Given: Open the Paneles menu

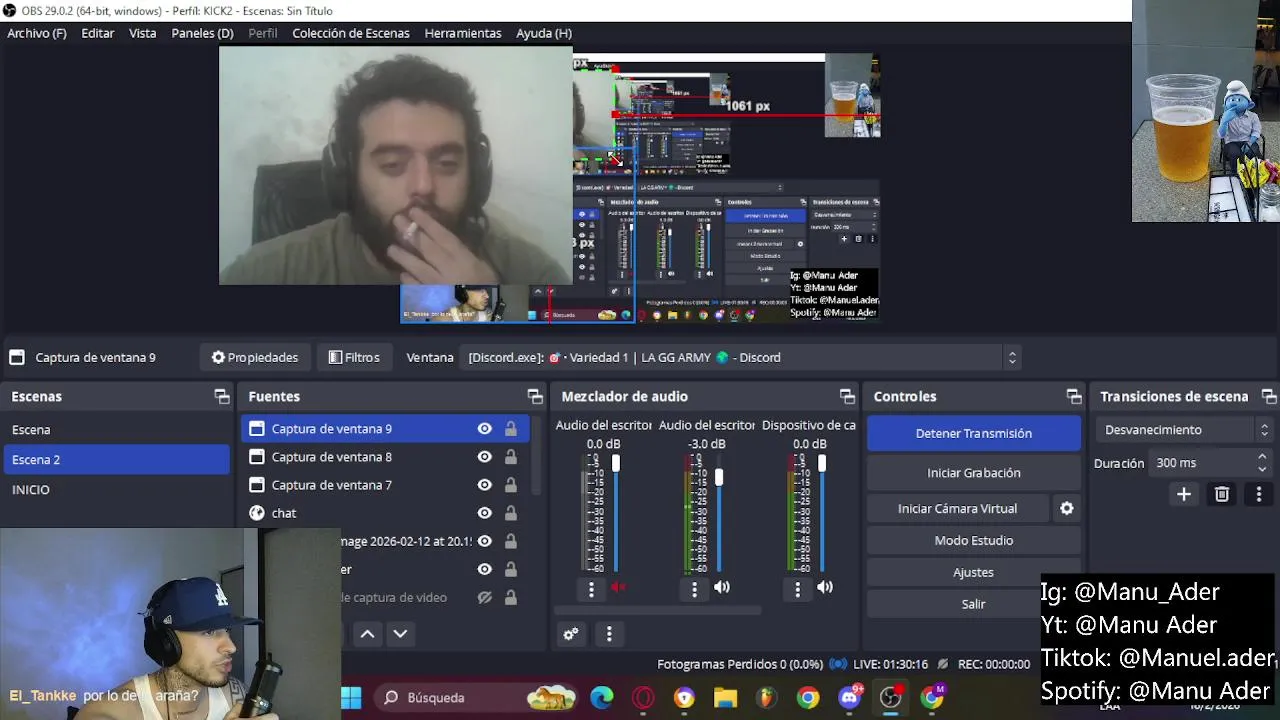Looking at the screenshot, I should point(202,33).
